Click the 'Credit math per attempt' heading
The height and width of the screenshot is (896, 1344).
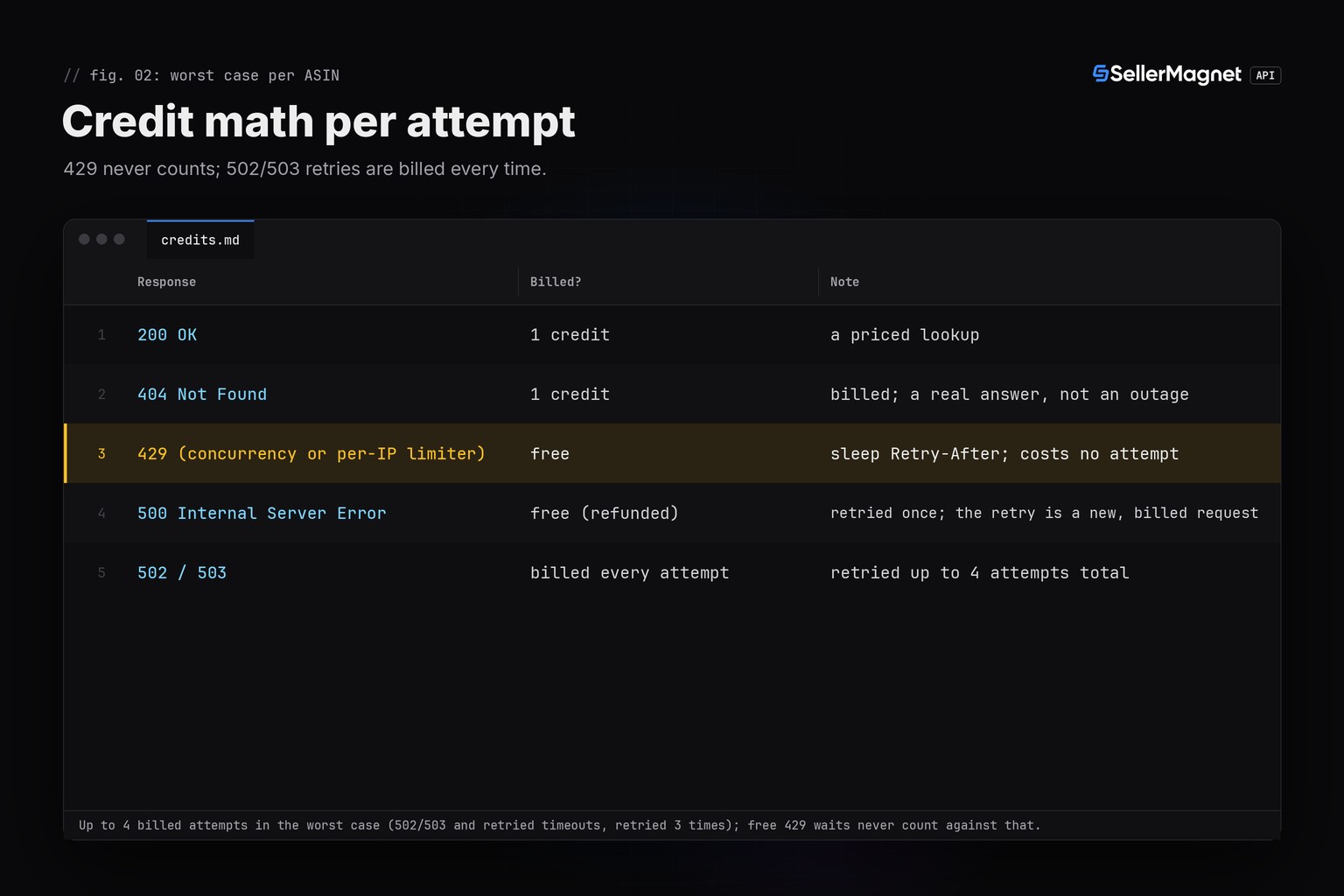click(x=318, y=122)
